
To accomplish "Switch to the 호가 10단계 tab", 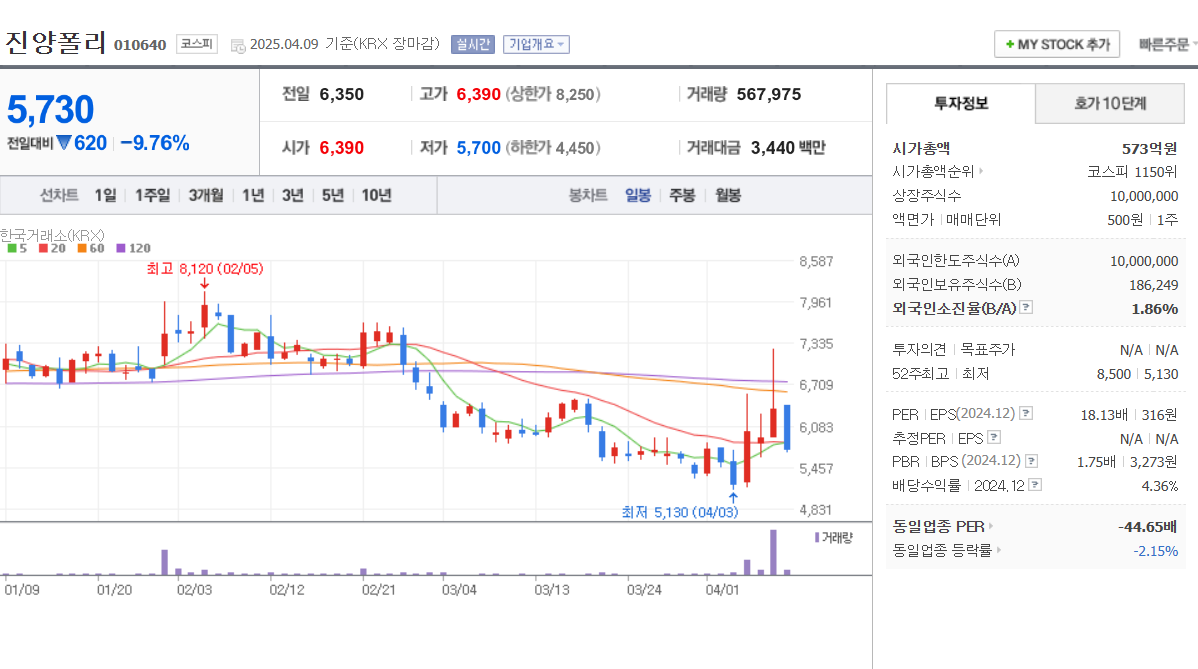I will click(x=1109, y=103).
